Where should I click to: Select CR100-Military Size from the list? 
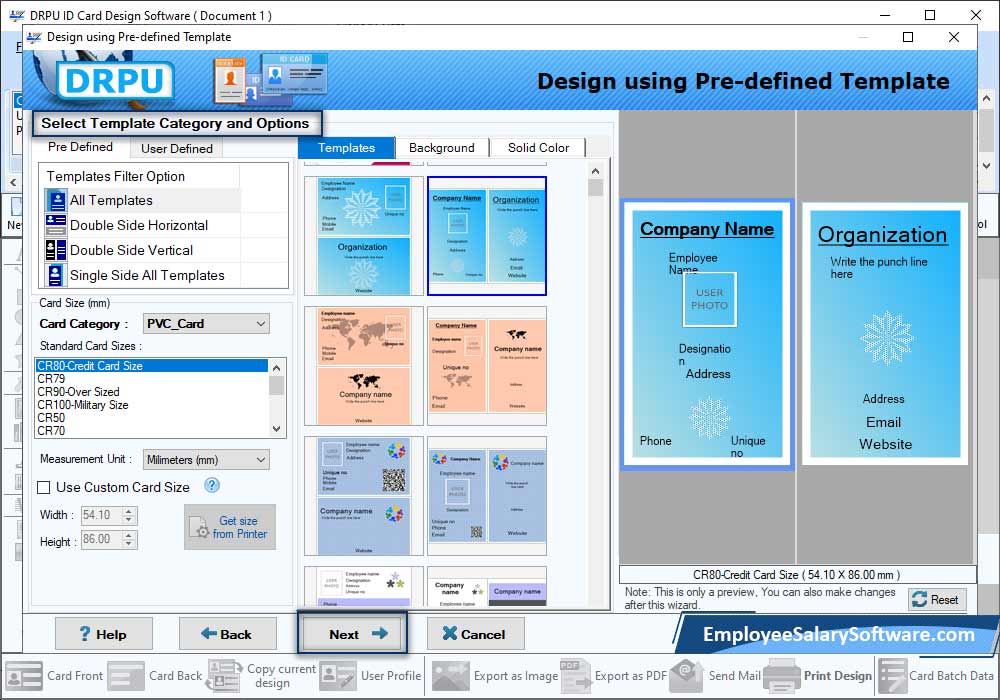pos(83,405)
